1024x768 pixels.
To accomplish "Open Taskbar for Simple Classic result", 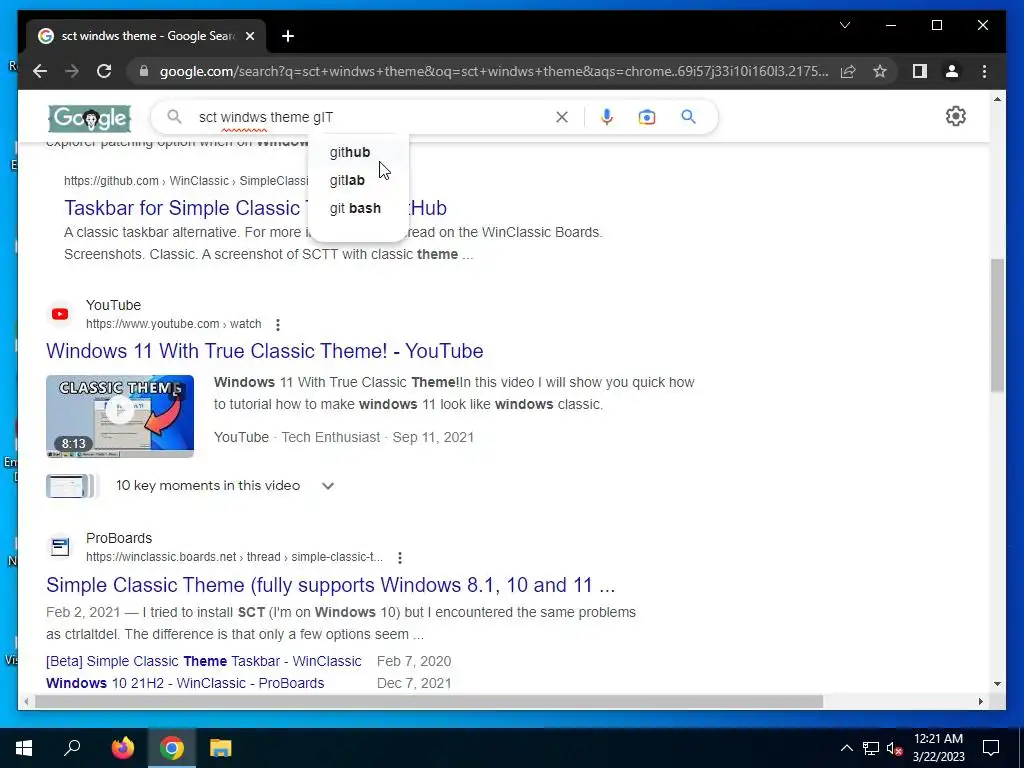I will point(255,208).
